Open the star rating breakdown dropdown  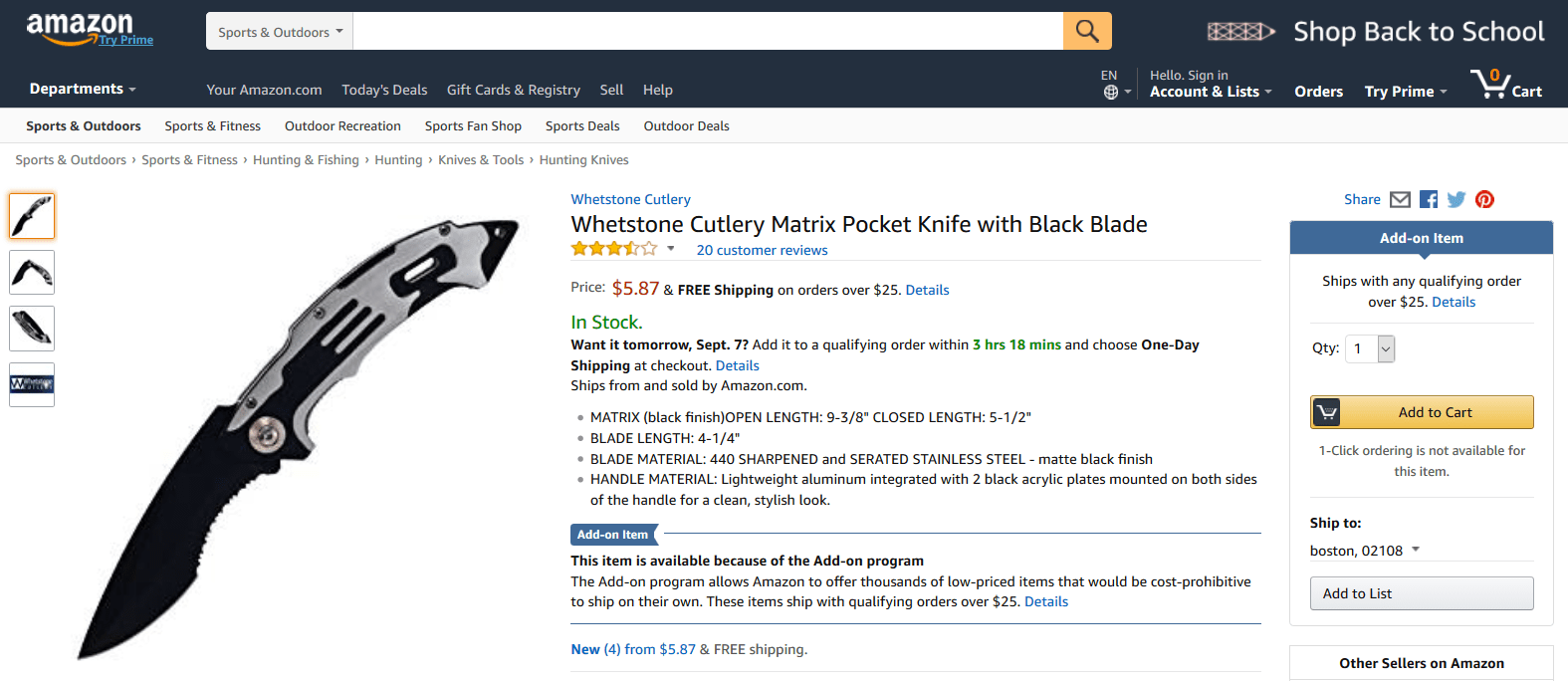coord(670,249)
